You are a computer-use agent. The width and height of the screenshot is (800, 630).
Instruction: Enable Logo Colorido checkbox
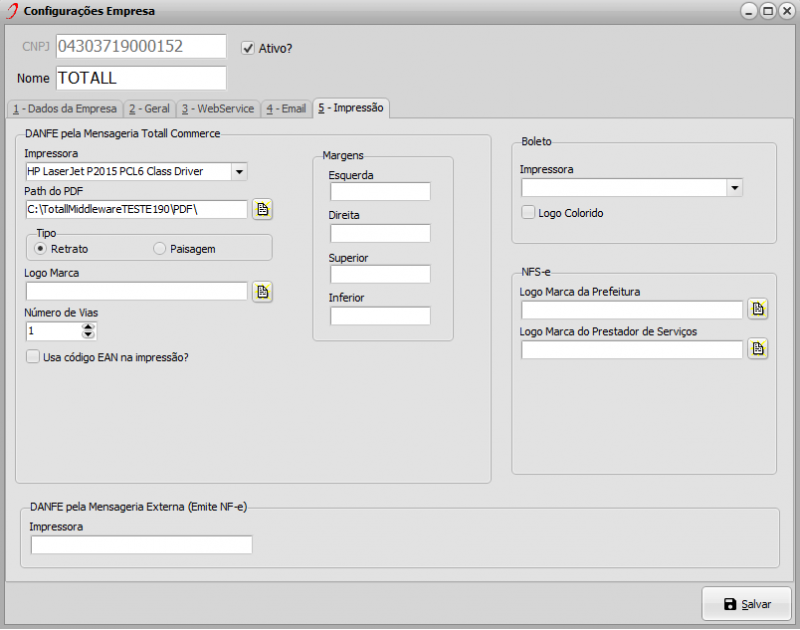pos(529,213)
